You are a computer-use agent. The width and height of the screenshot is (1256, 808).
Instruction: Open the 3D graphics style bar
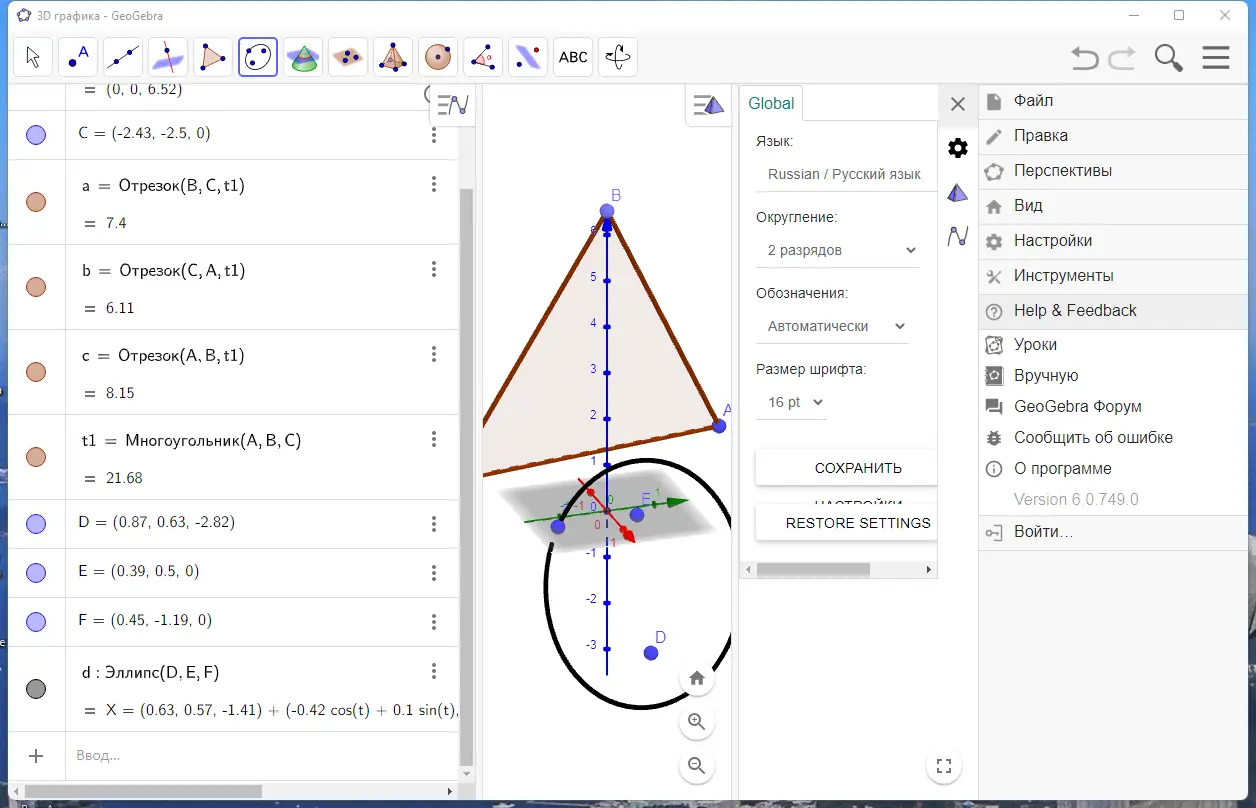709,105
